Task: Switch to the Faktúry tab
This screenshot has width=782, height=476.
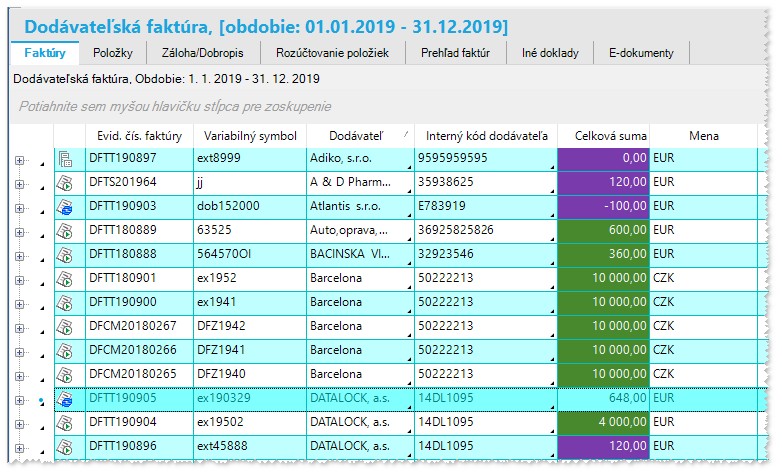Action: (45, 53)
